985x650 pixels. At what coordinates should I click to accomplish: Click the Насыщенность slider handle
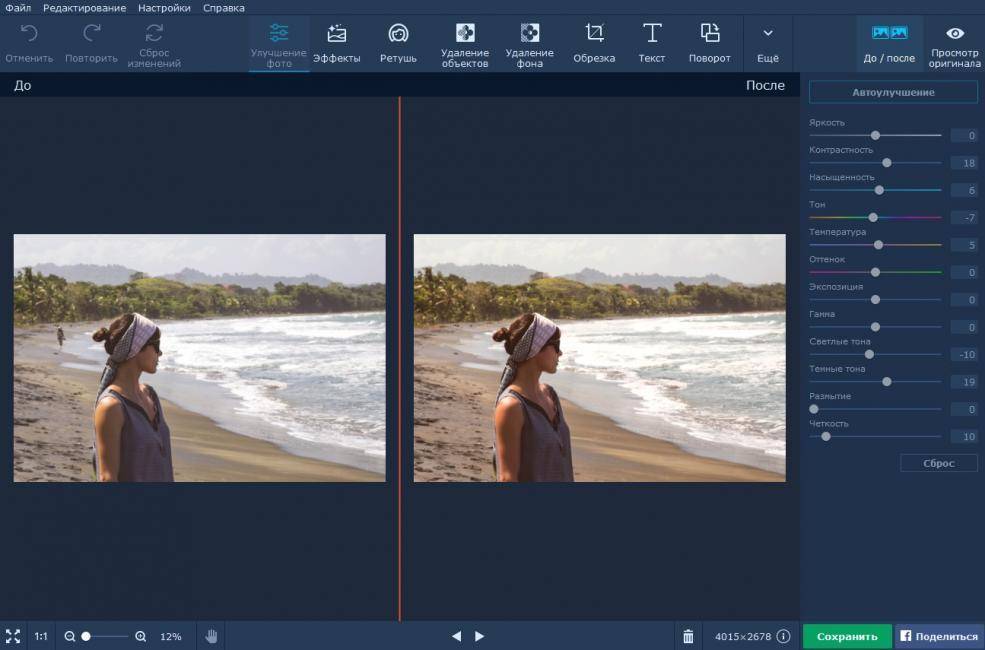click(x=879, y=190)
